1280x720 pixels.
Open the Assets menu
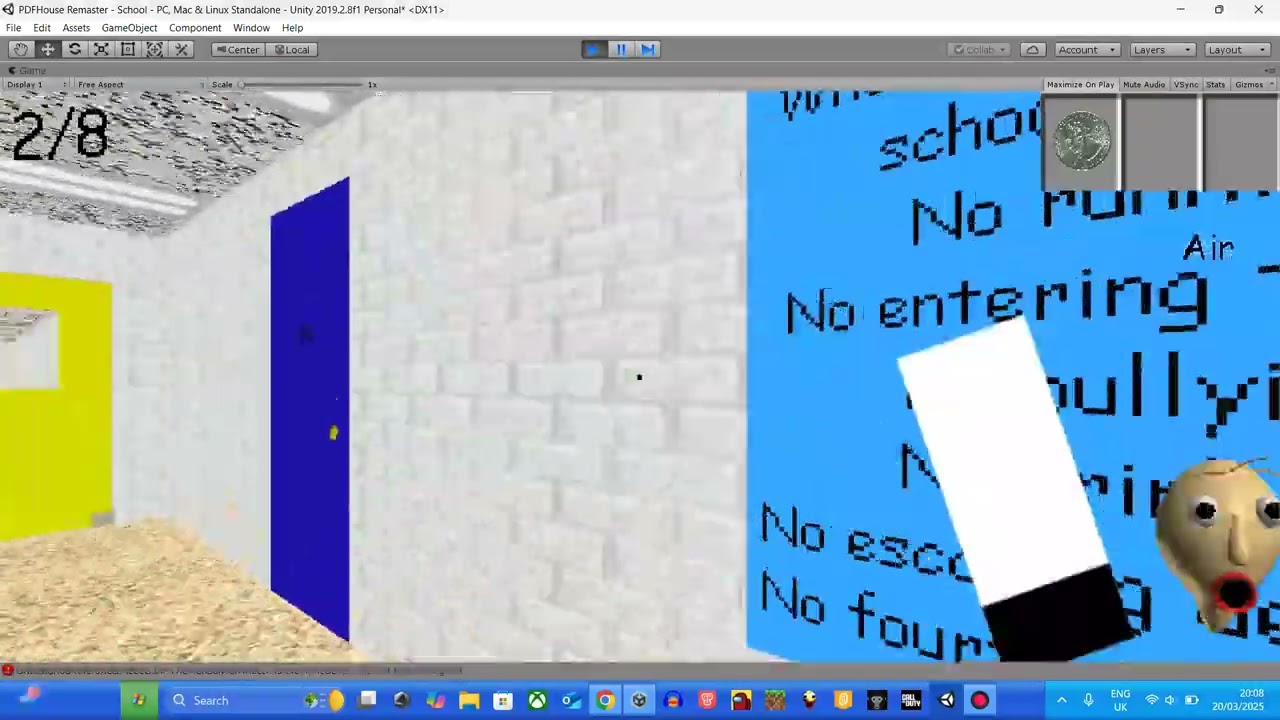76,28
